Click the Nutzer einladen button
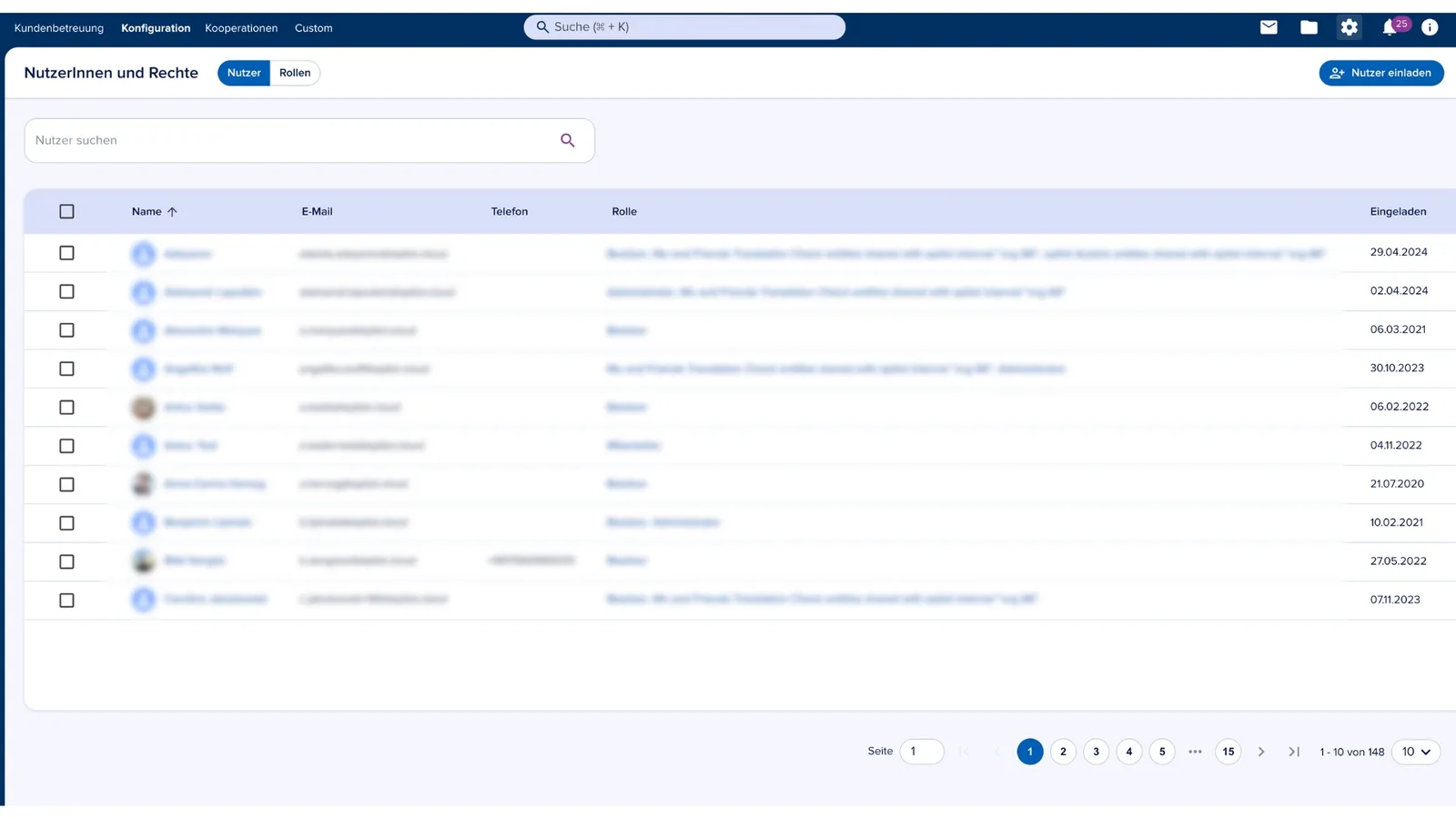Screen dimensions: 1456x819 pos(1381,73)
